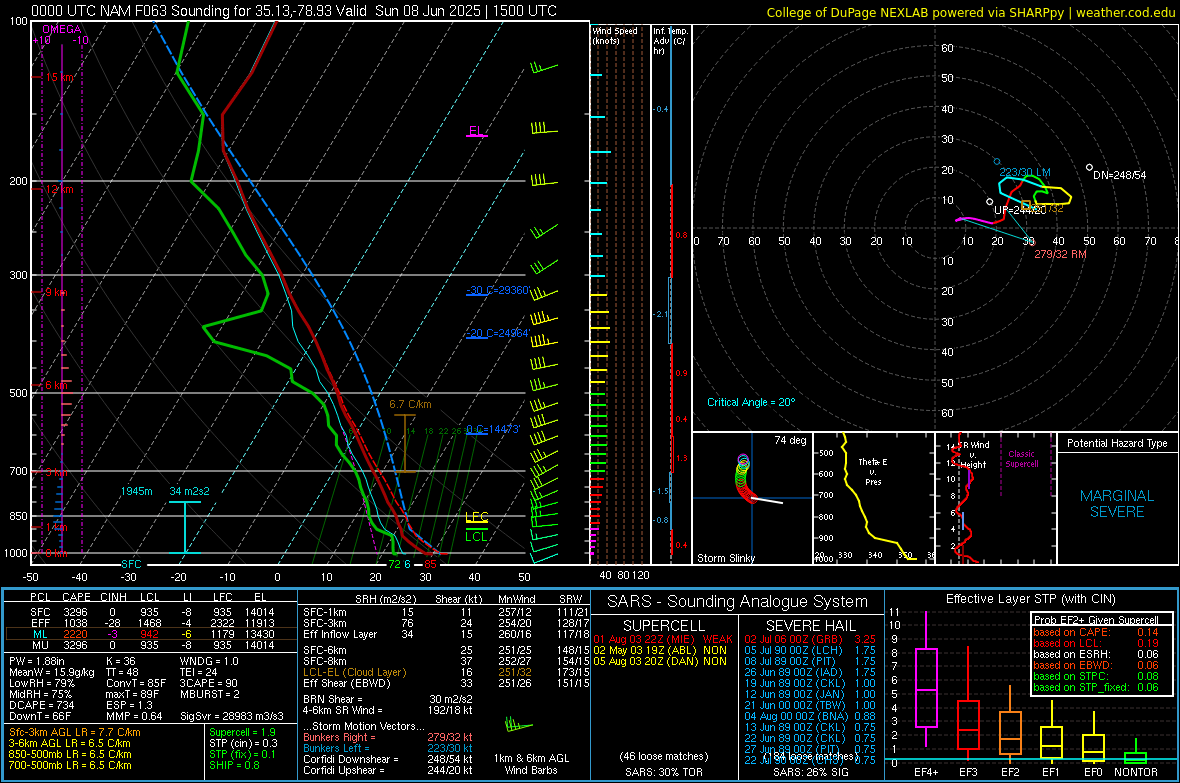Screen dimensions: 1180x783
Task: Select the magenta 'EL' marker on the skew-T
Action: 476,131
